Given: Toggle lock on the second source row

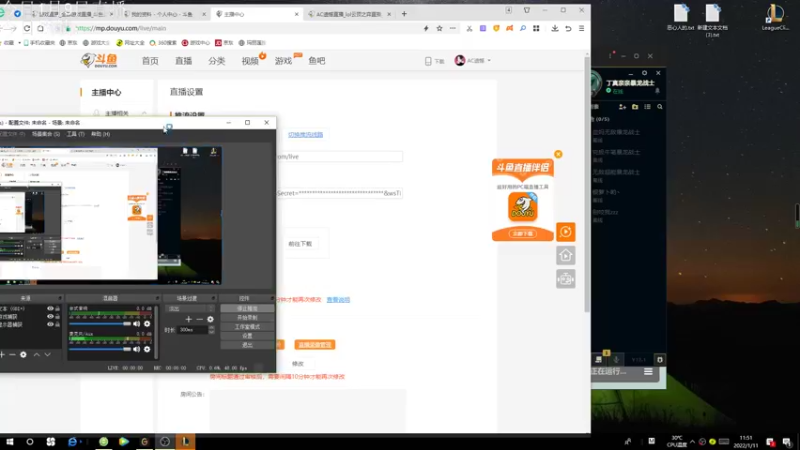Looking at the screenshot, I should [x=57, y=316].
